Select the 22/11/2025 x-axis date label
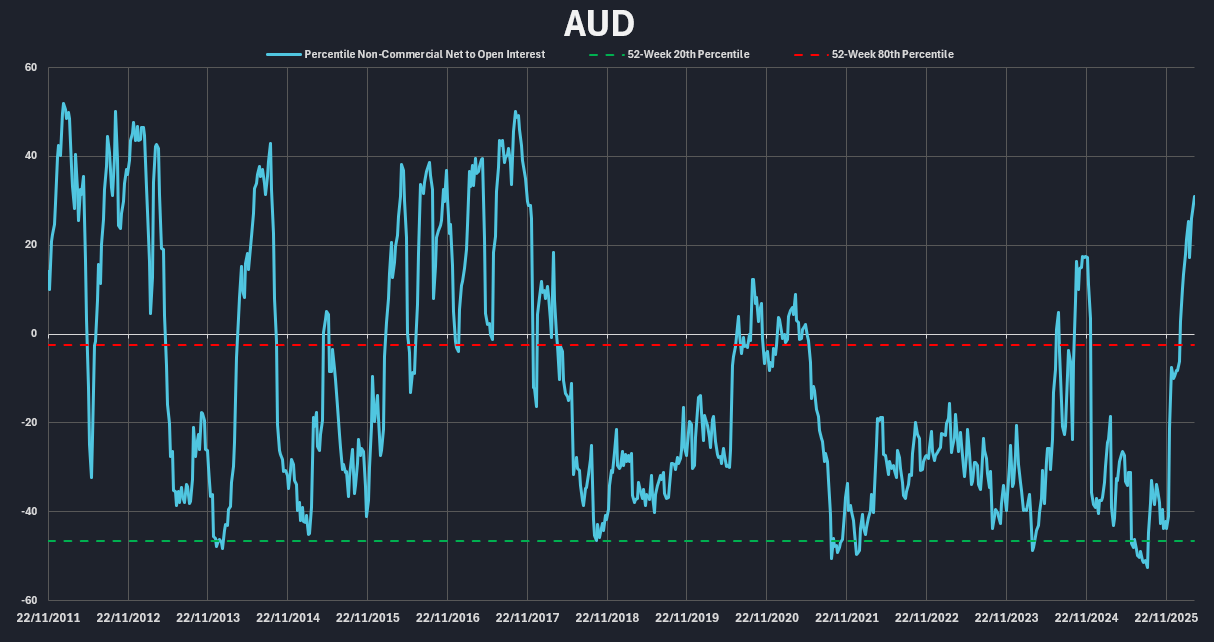This screenshot has height=642, width=1214. pyautogui.click(x=1166, y=618)
